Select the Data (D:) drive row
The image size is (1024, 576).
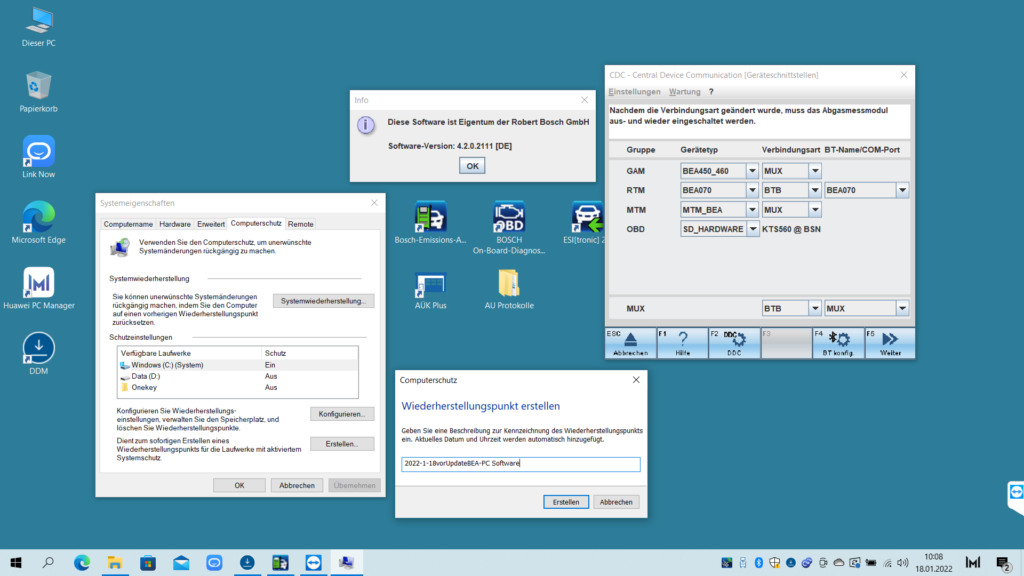click(x=238, y=376)
